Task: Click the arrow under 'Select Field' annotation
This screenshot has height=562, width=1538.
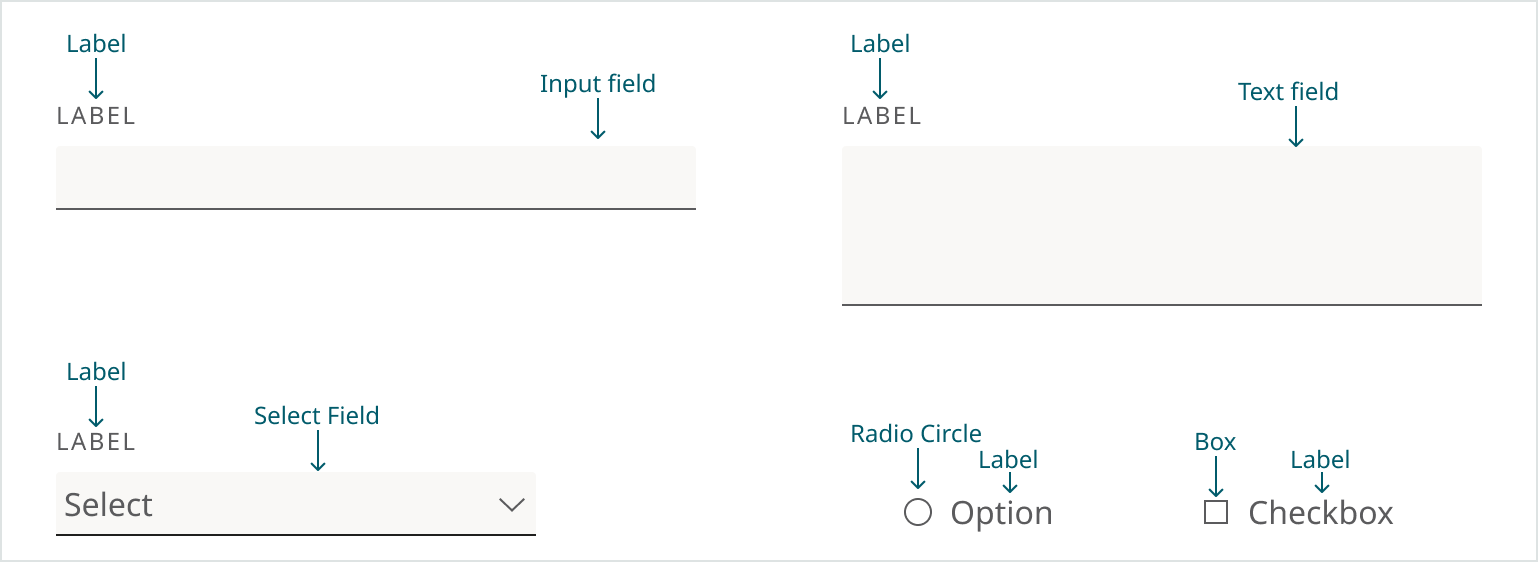Action: pyautogui.click(x=317, y=451)
